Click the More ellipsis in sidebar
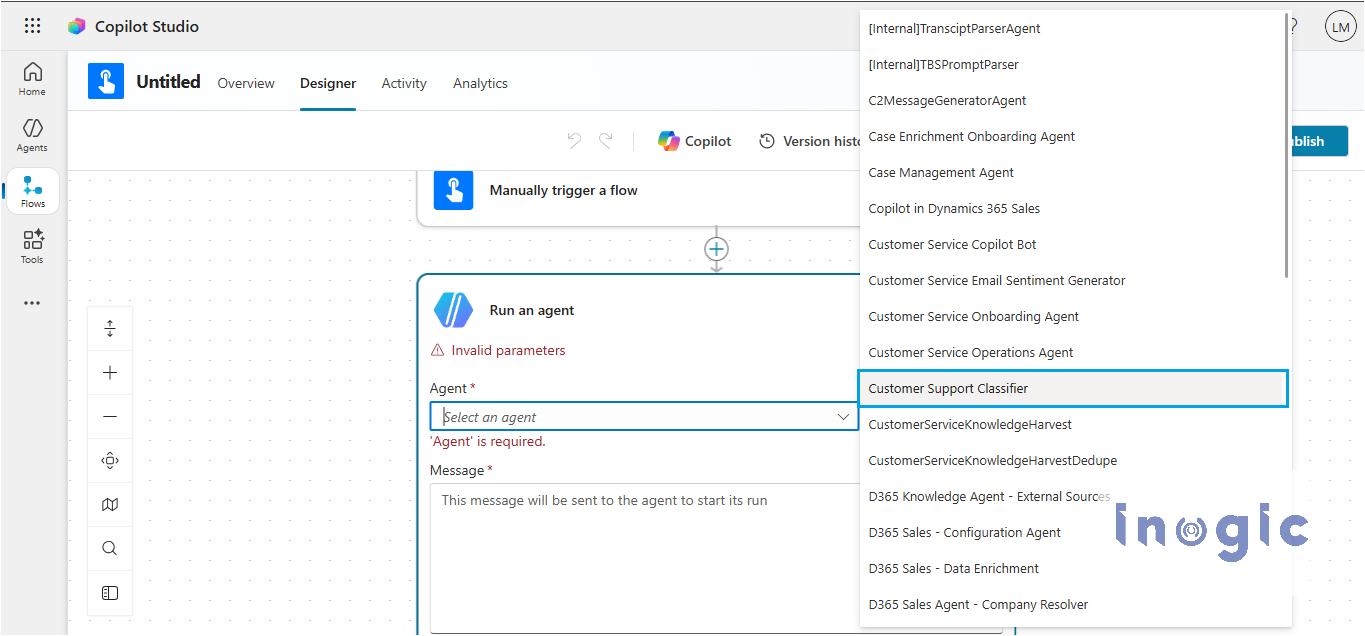Viewport: 1365px width, 636px height. pyautogui.click(x=32, y=303)
